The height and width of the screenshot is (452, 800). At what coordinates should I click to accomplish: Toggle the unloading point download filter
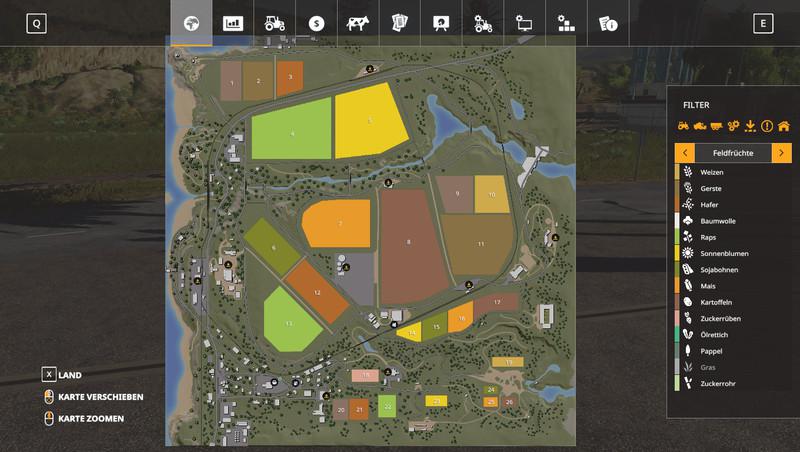[x=749, y=126]
